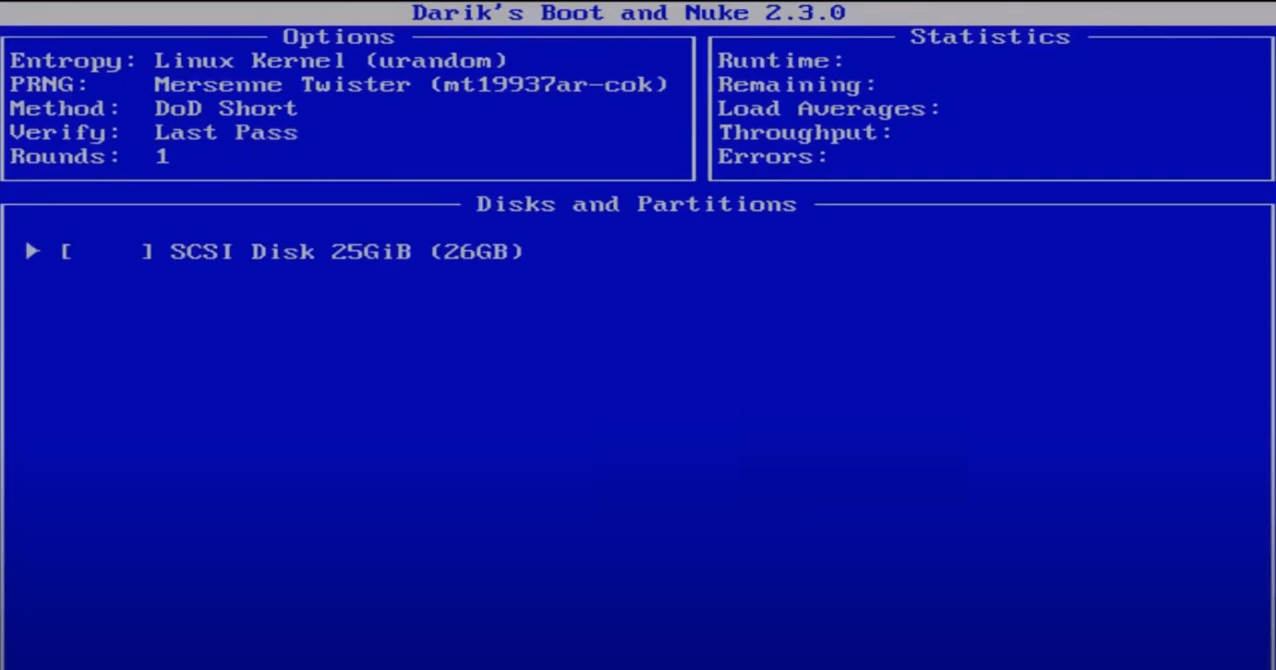Click the Load Averages label

click(828, 109)
